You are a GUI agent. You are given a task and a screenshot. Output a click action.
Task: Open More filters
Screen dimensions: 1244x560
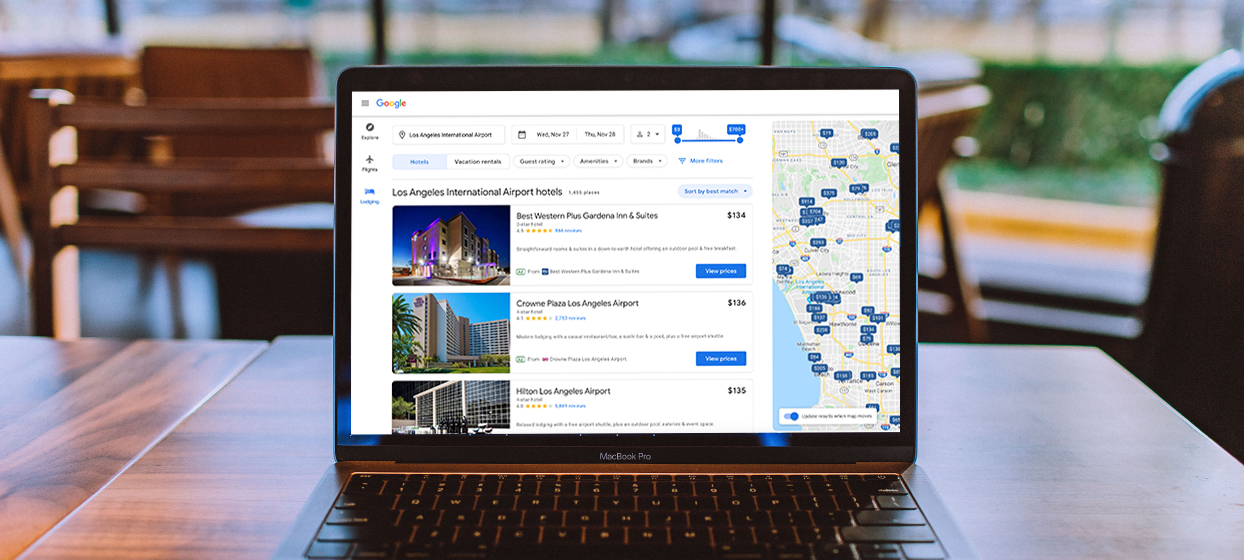point(700,161)
